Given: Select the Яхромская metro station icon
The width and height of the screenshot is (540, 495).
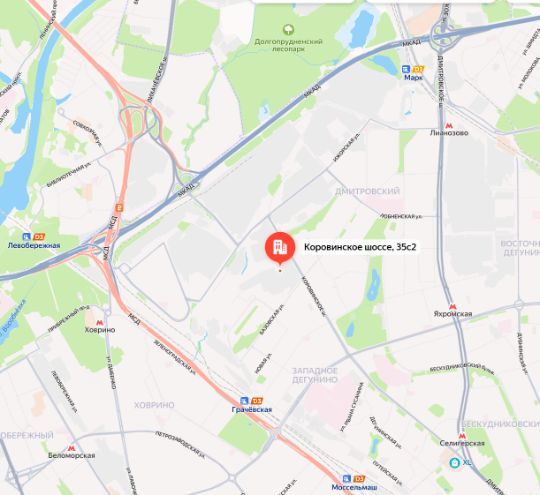Looking at the screenshot, I should pos(453,307).
